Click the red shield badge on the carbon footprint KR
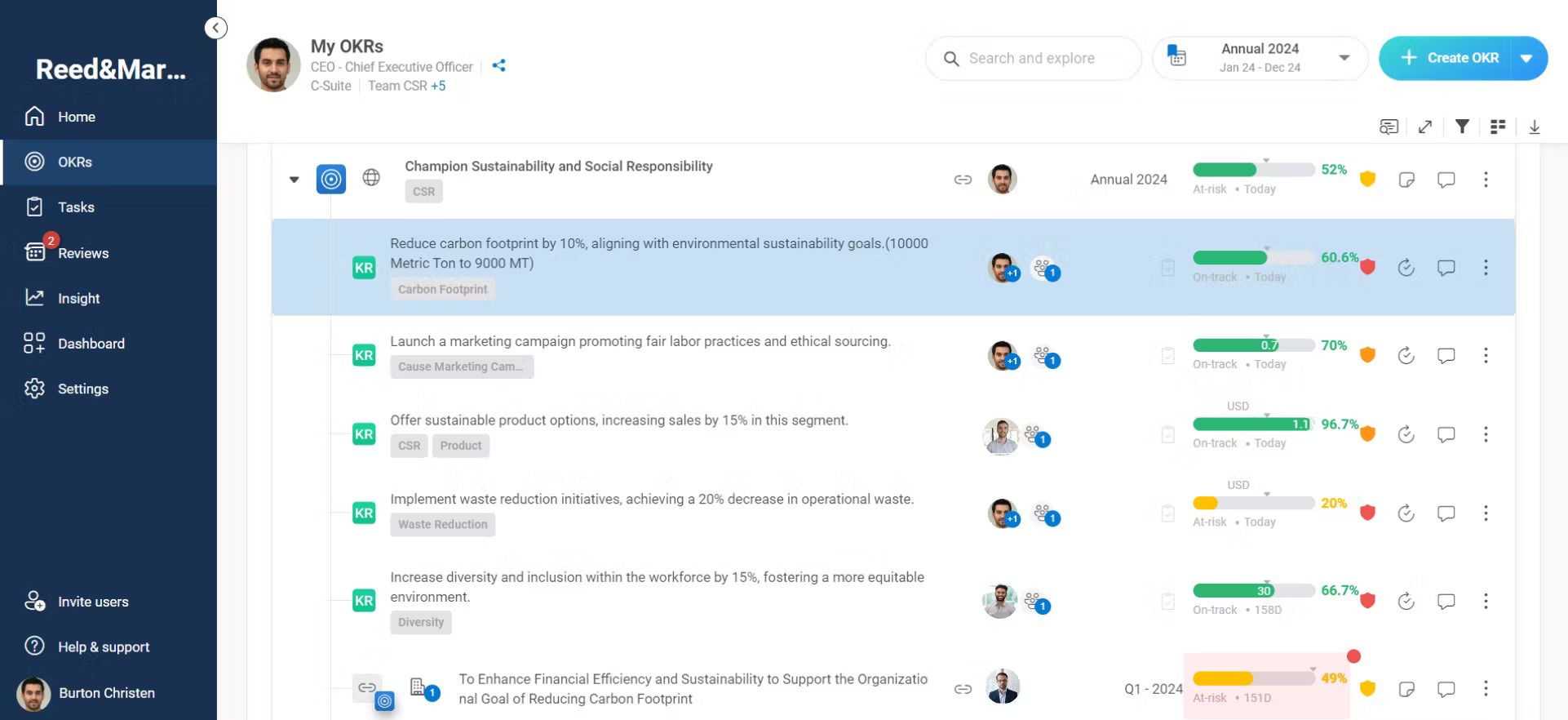1568x720 pixels. pyautogui.click(x=1368, y=267)
